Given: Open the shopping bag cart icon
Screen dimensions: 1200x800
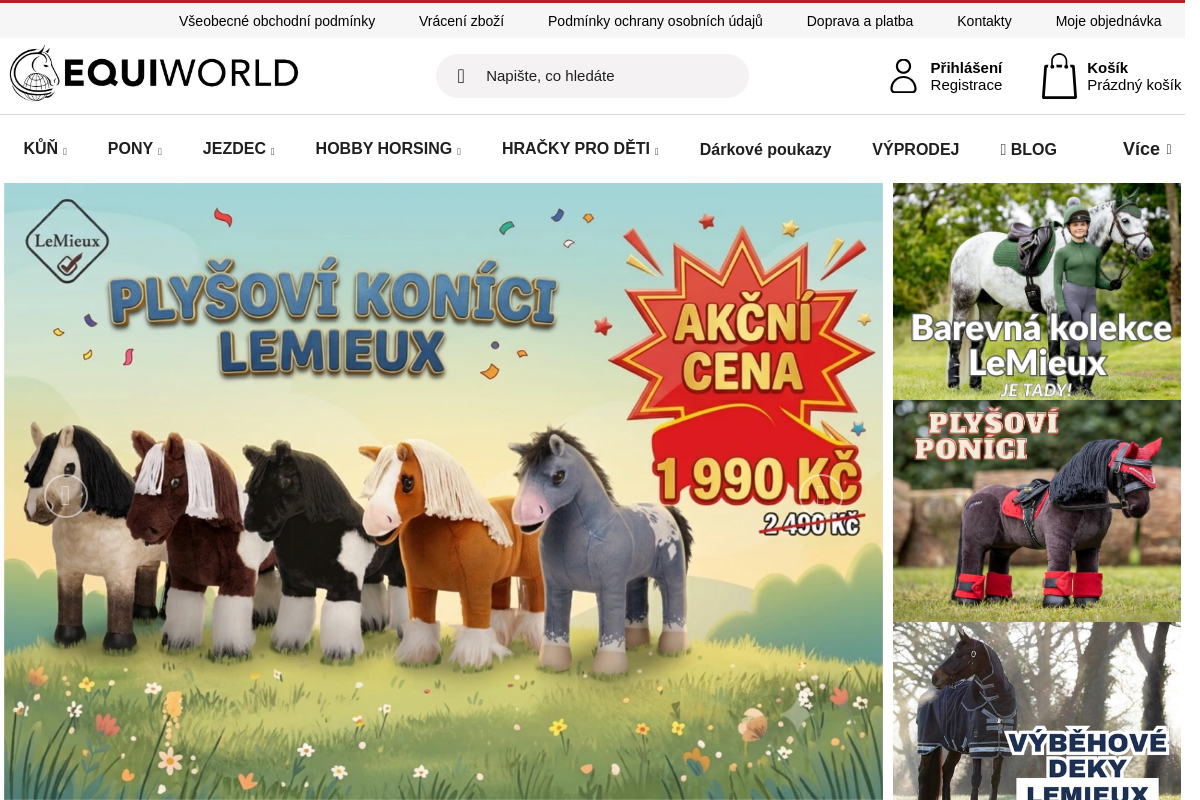Looking at the screenshot, I should pyautogui.click(x=1059, y=76).
